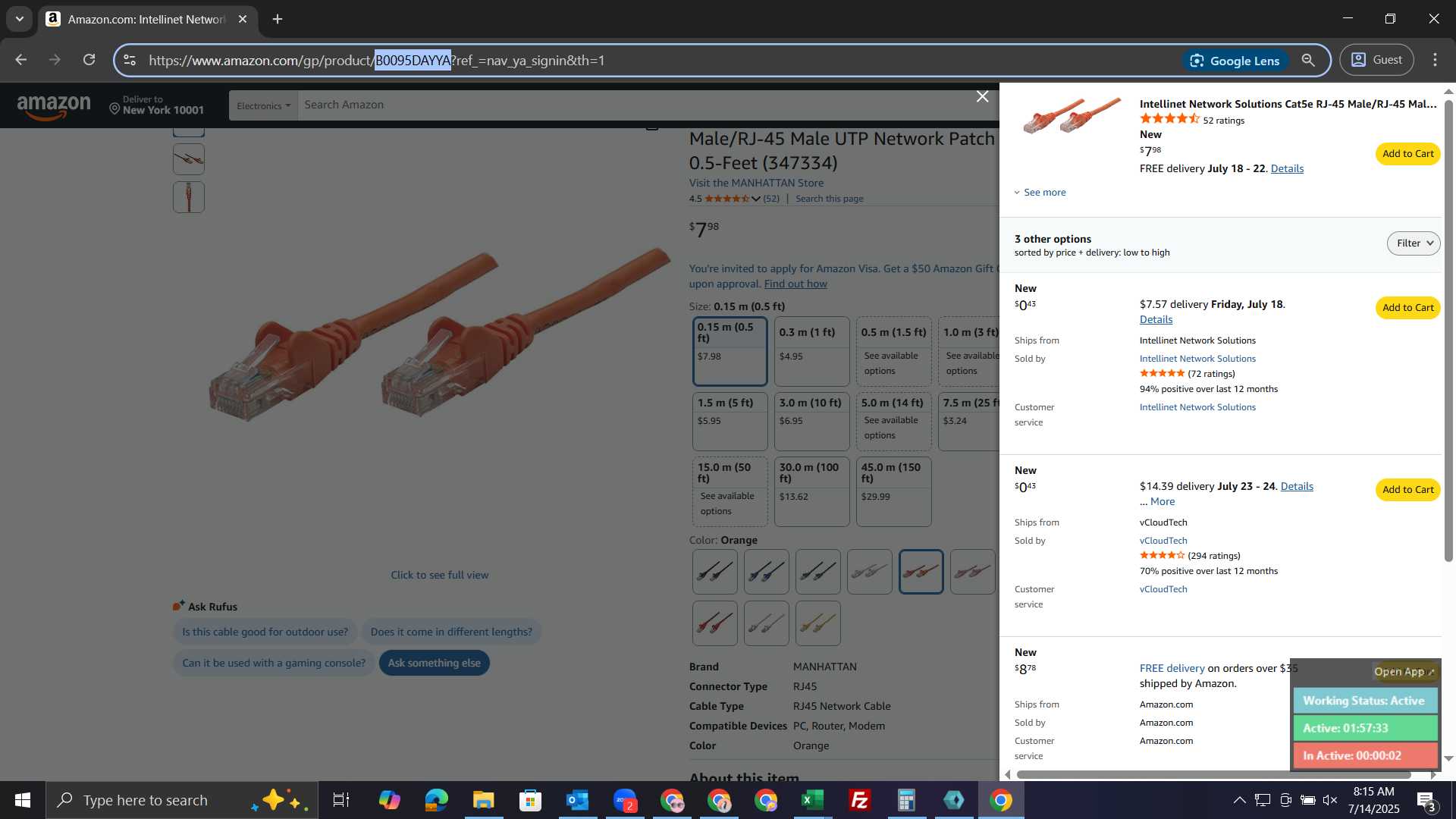The width and height of the screenshot is (1456, 819).
Task: Select the 0.15 m (0.5 ft) size option
Action: coord(730,351)
